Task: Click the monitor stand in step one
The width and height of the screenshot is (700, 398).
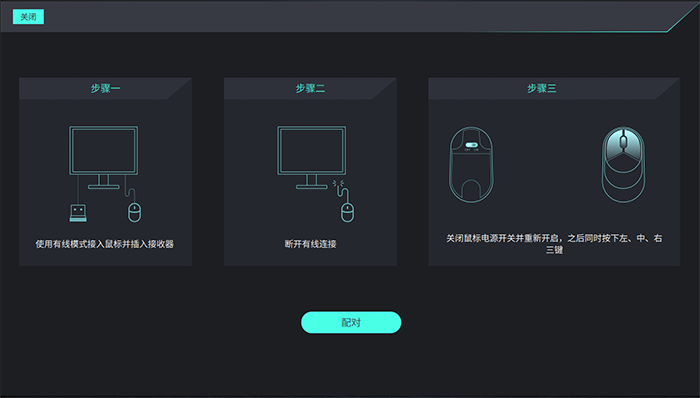Action: click(104, 182)
